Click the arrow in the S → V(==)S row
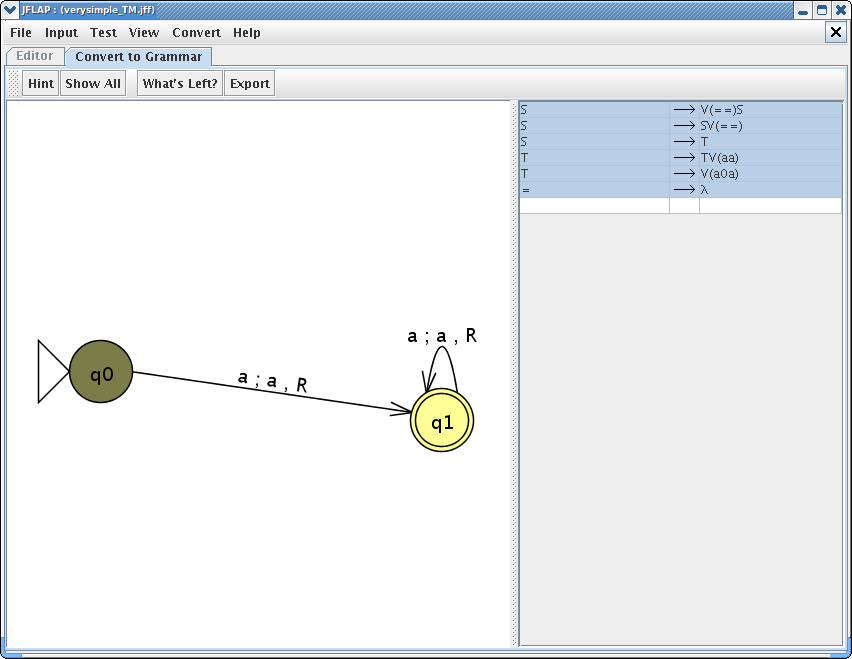 [684, 110]
